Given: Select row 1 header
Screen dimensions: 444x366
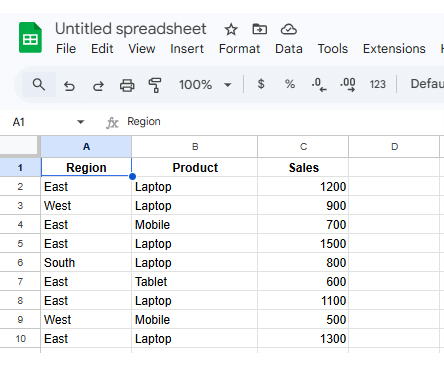Looking at the screenshot, I should (20, 167).
